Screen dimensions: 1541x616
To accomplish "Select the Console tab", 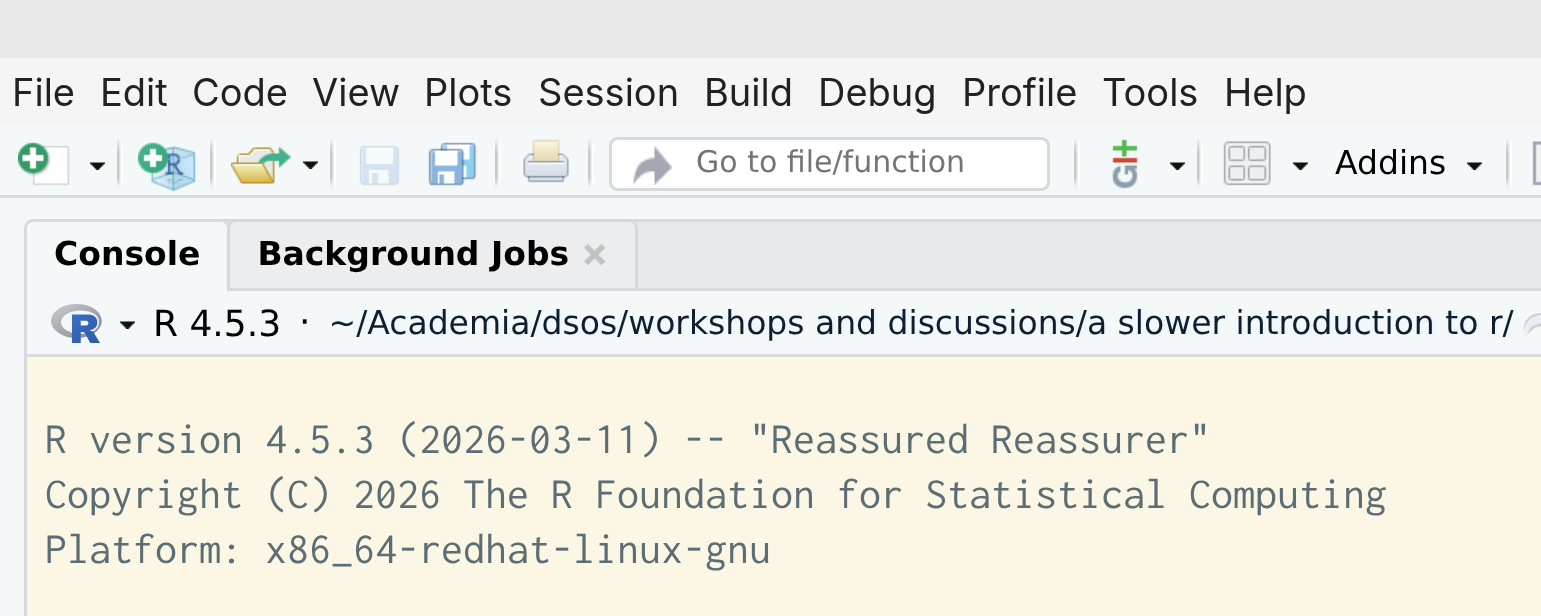I will (x=127, y=254).
